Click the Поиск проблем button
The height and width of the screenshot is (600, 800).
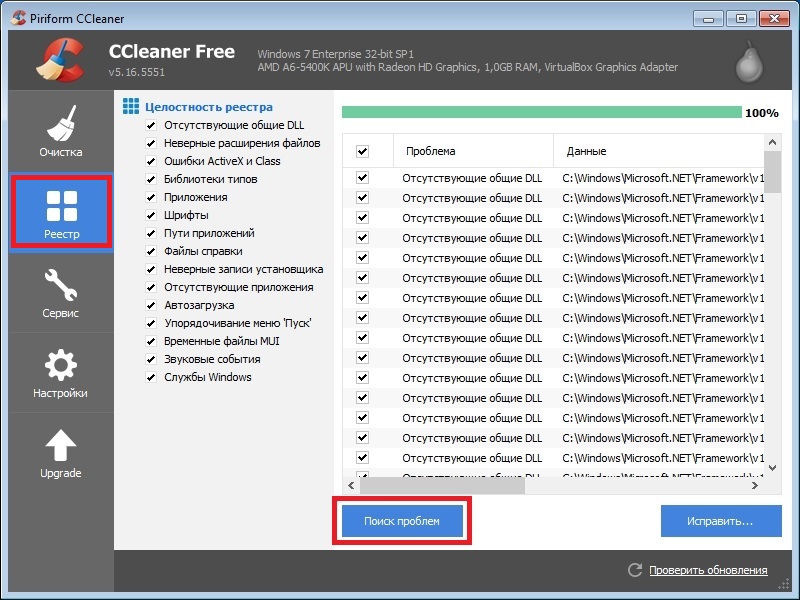[401, 521]
